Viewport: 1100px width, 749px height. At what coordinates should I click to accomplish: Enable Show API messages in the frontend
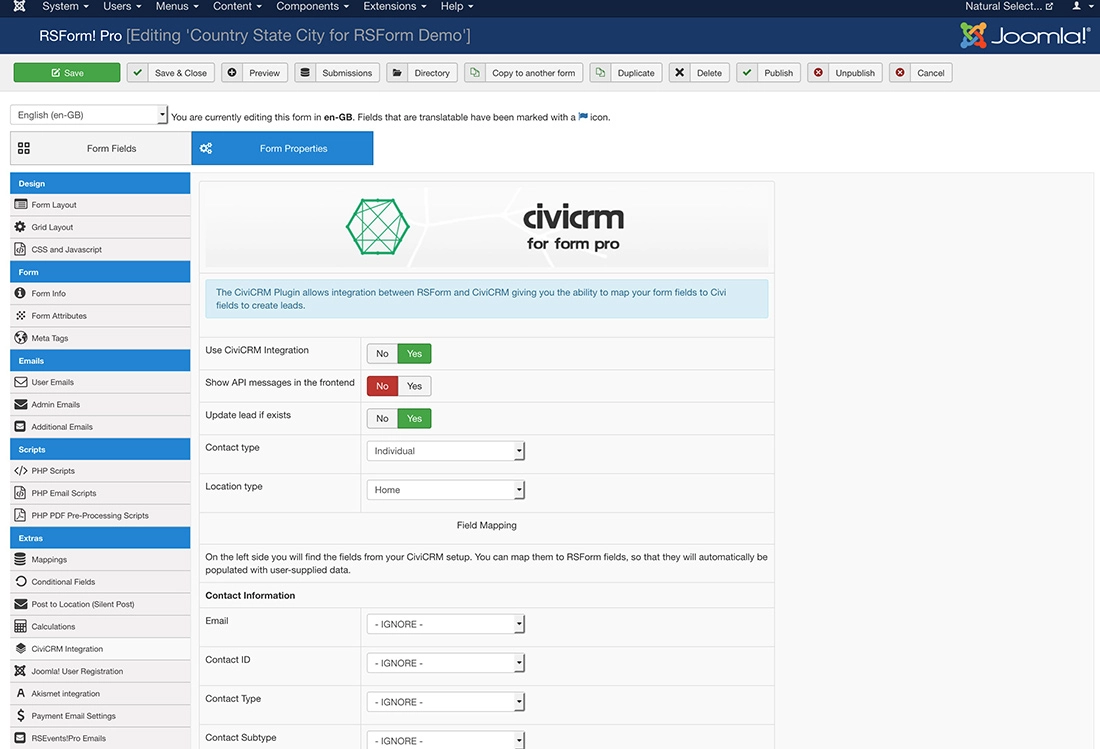[x=415, y=385]
